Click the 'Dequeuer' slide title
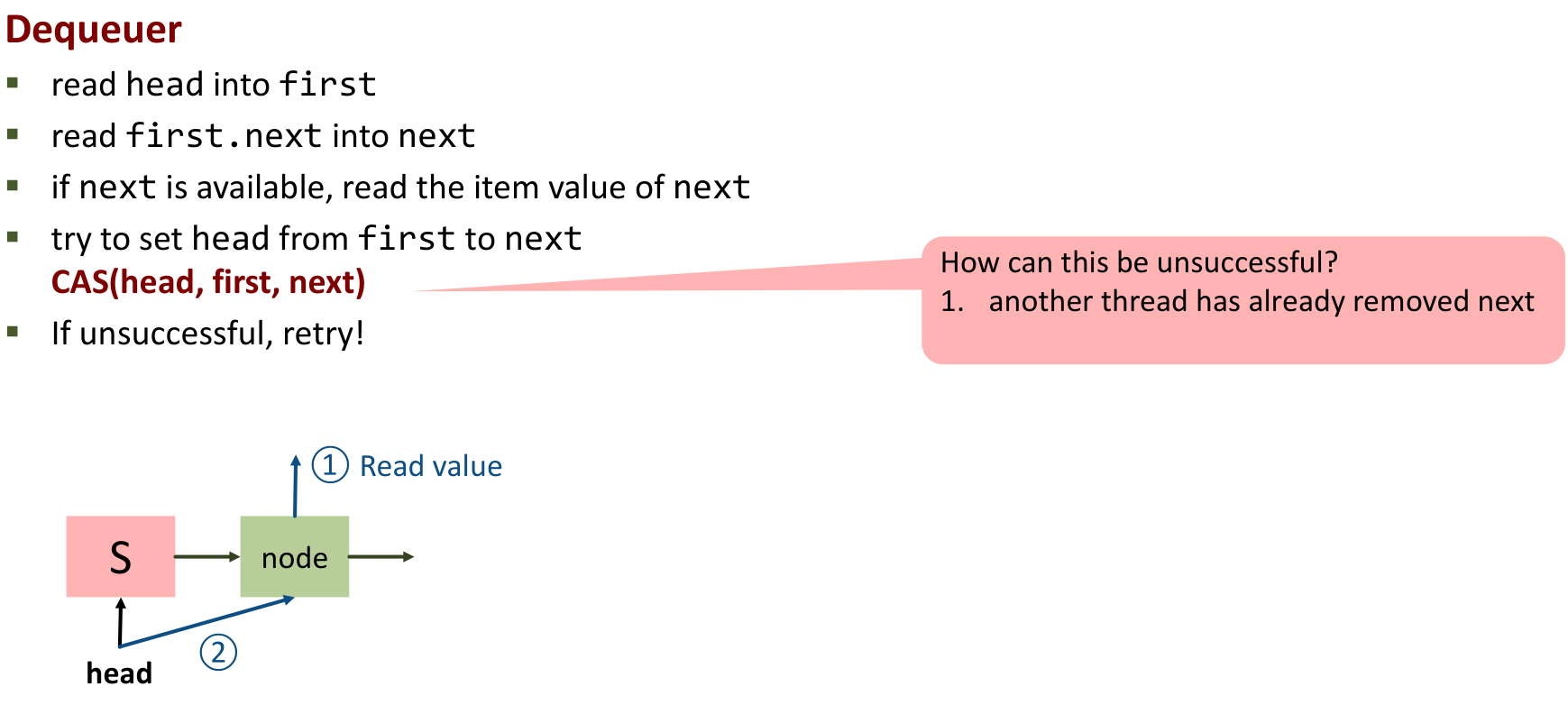This screenshot has height=714, width=1568. click(x=94, y=29)
